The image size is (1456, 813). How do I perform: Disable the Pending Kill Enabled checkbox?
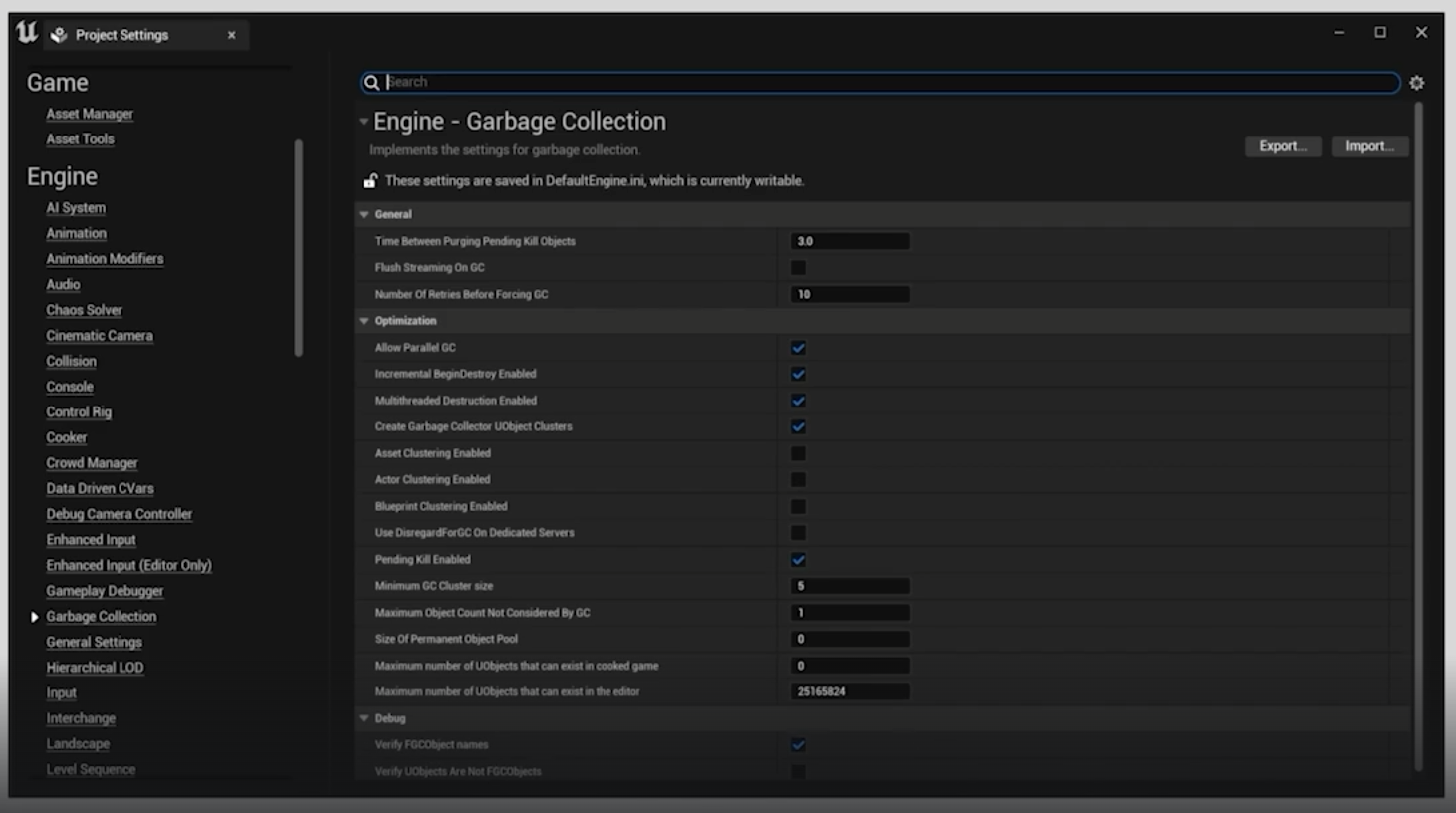coord(798,560)
